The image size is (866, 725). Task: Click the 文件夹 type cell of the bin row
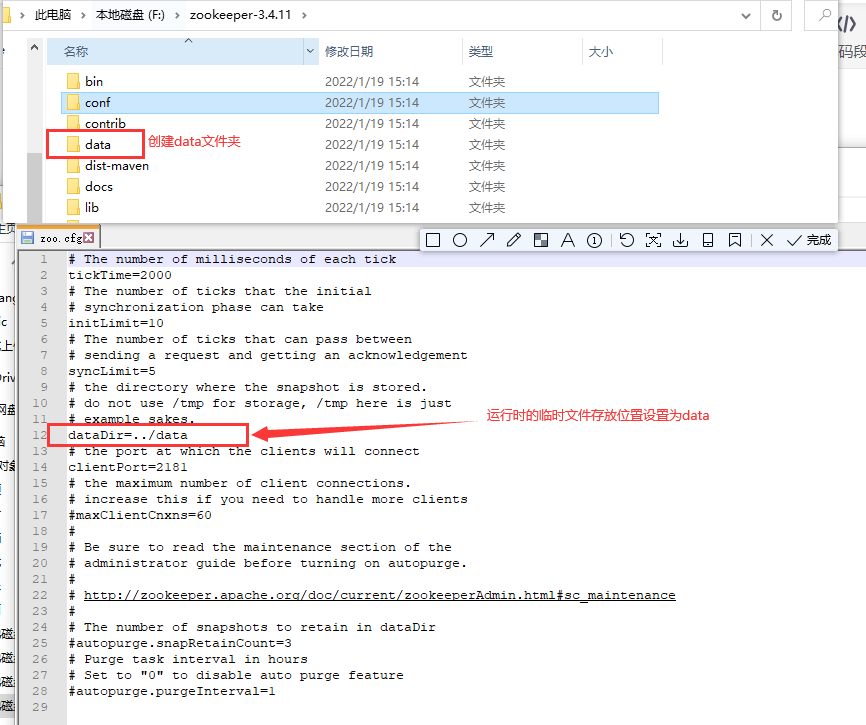point(487,82)
